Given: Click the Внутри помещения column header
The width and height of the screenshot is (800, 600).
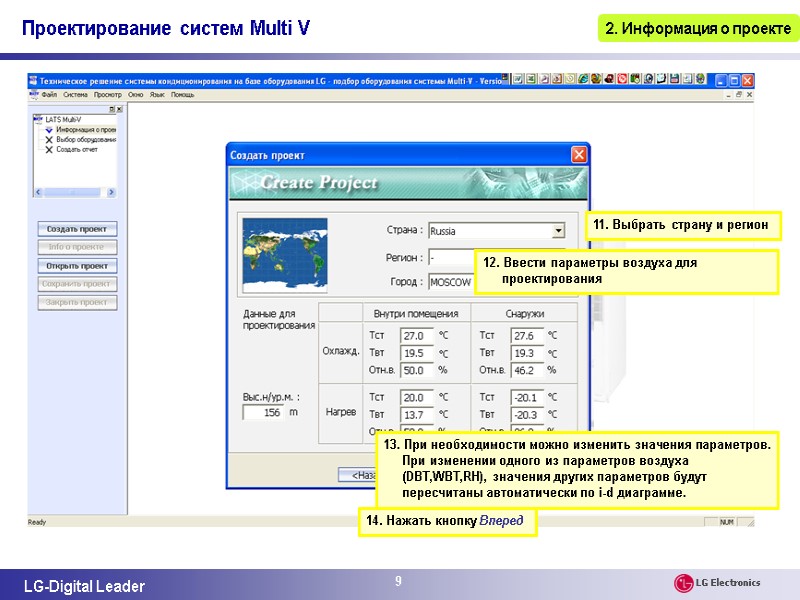Looking at the screenshot, I should click(416, 313).
